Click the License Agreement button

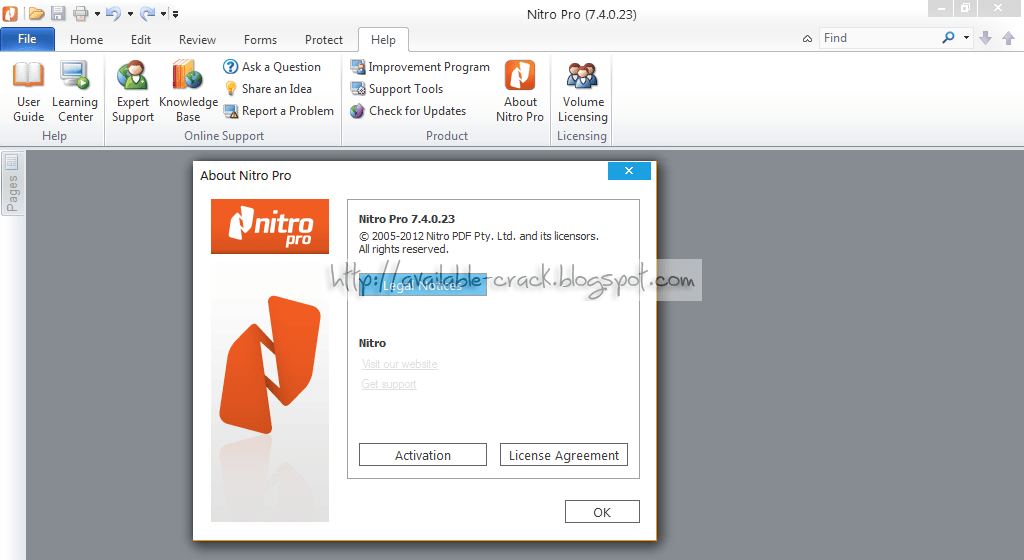564,455
